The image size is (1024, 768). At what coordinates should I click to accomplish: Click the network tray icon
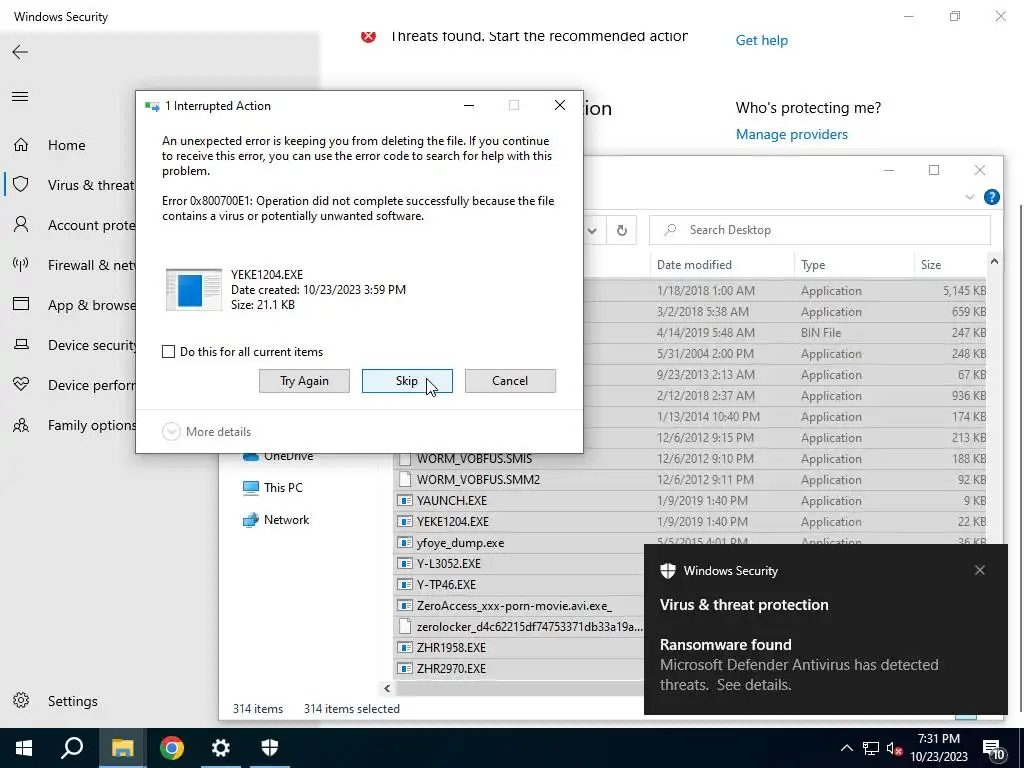point(871,748)
